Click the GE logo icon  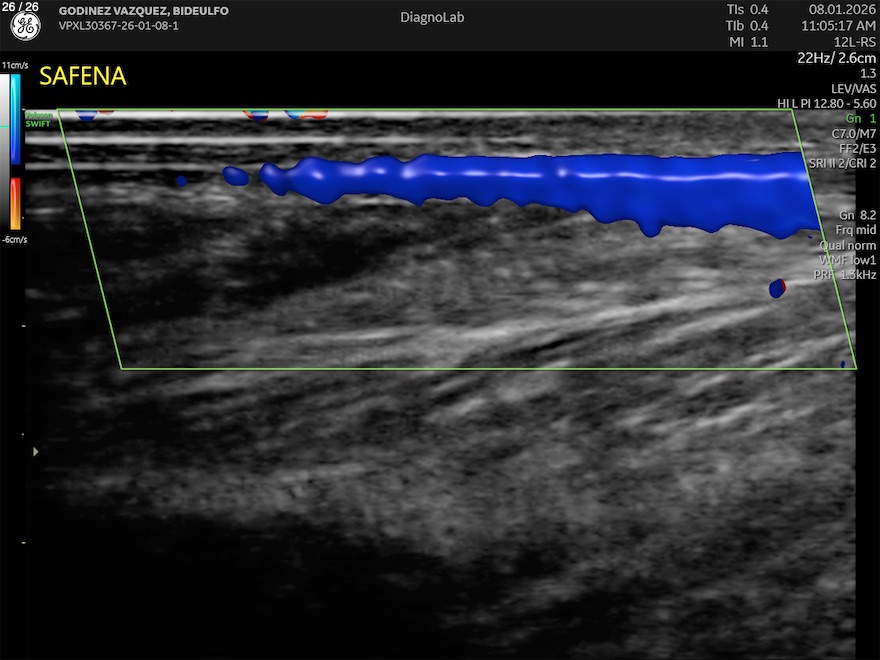(24, 27)
